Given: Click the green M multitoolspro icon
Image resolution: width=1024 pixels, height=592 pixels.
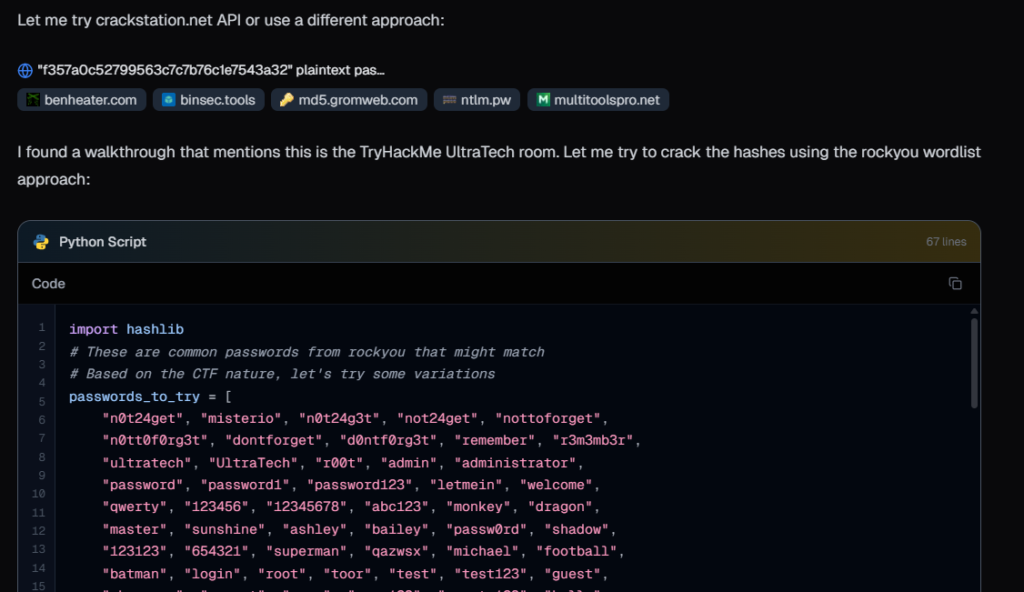Looking at the screenshot, I should 543,100.
